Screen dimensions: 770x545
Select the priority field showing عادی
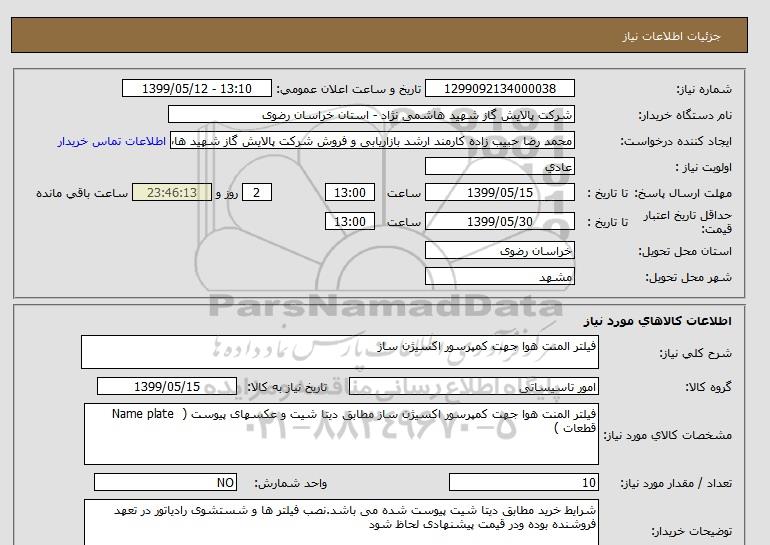coord(500,167)
